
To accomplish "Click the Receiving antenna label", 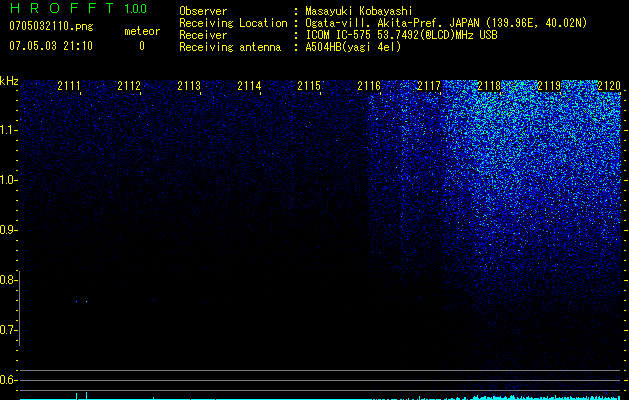I will coord(230,47).
